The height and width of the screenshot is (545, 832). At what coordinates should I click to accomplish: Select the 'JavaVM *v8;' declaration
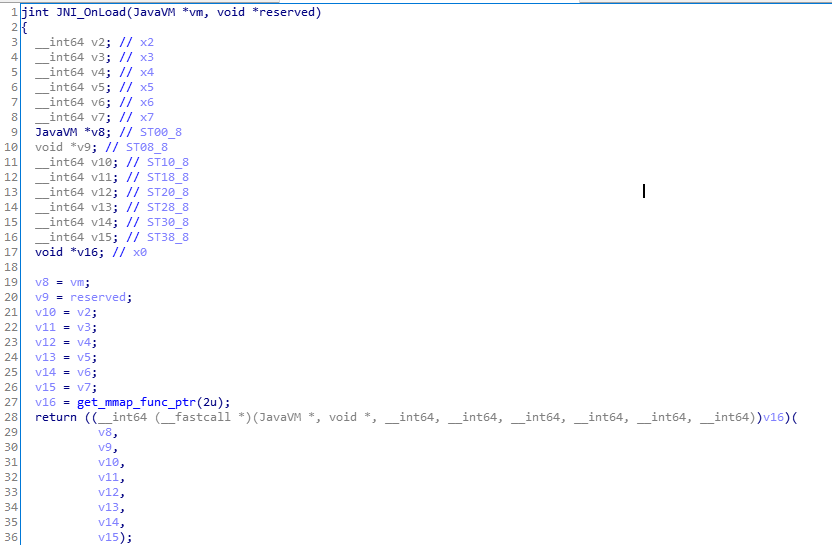point(73,132)
